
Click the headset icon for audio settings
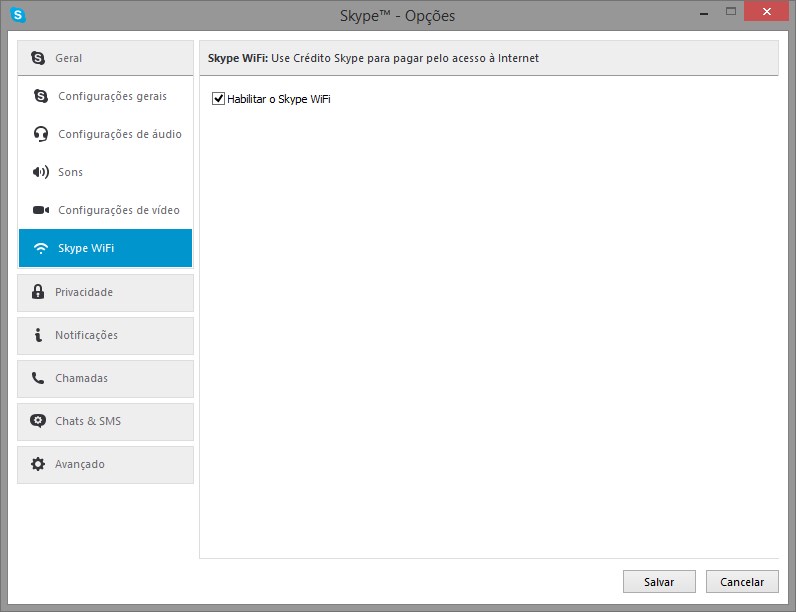pyautogui.click(x=41, y=134)
